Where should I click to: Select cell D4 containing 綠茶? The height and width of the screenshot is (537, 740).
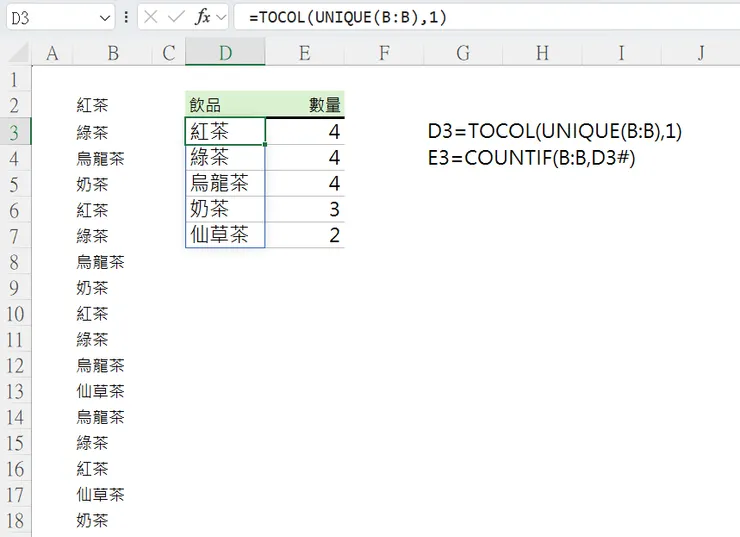[225, 157]
